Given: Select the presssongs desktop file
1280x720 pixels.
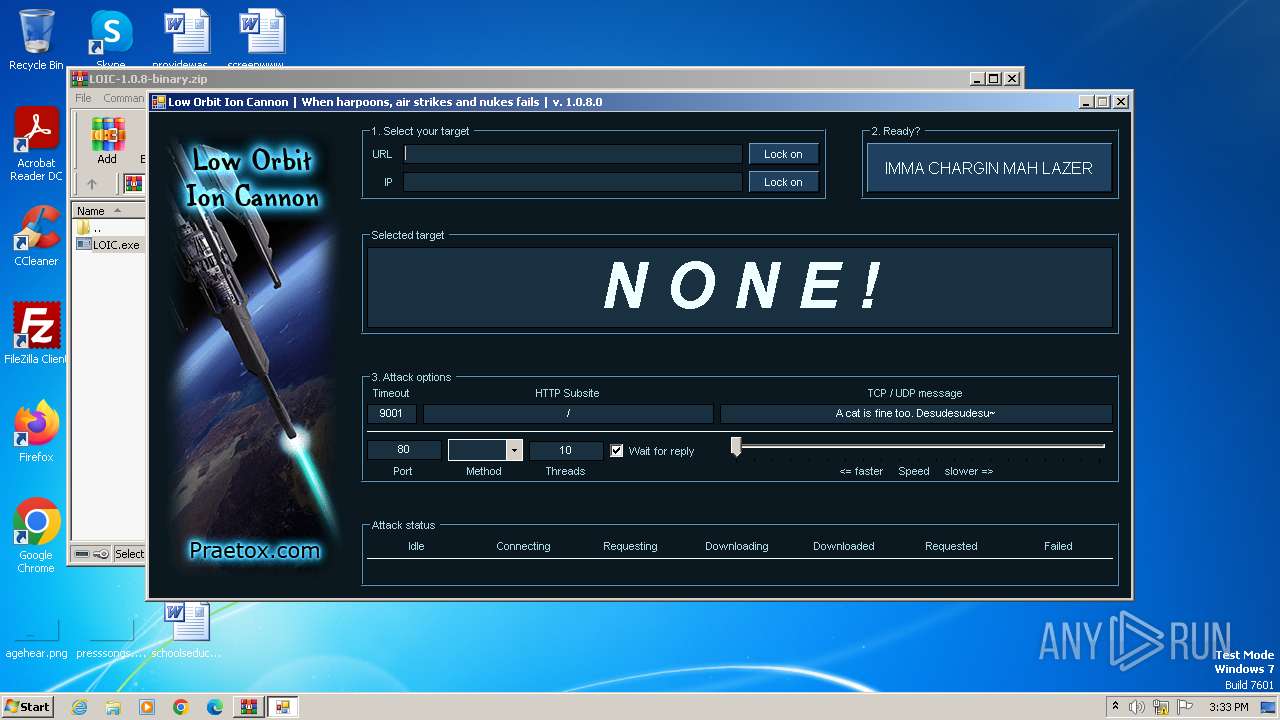Looking at the screenshot, I should click(x=111, y=640).
